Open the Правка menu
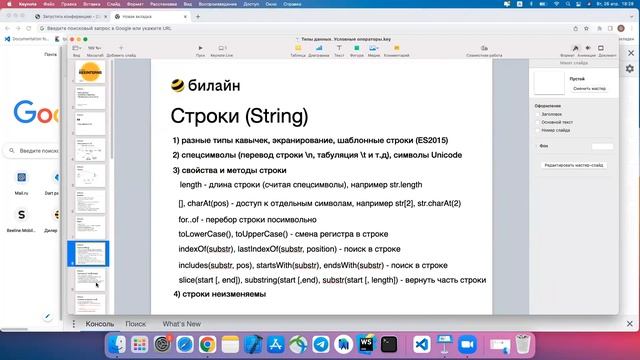The height and width of the screenshot is (360, 640). pos(69,4)
